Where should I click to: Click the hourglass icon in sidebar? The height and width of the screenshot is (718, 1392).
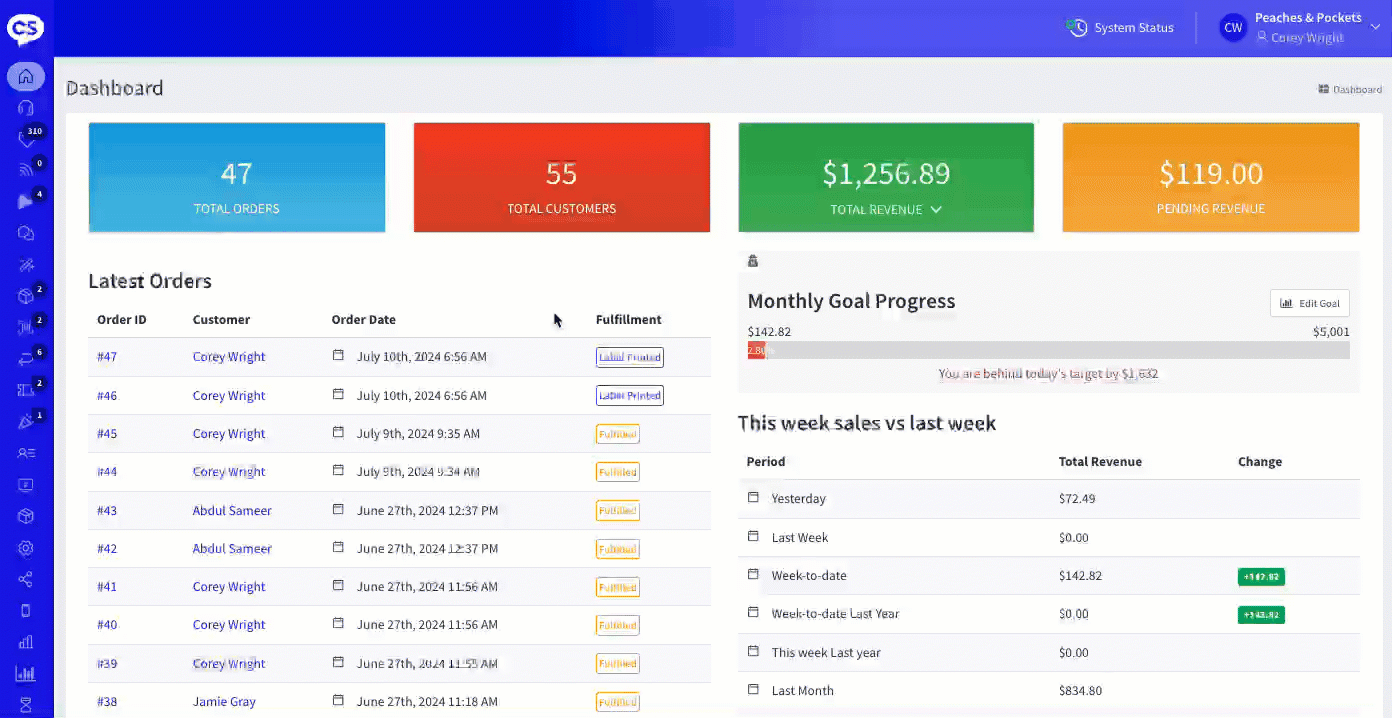click(x=26, y=704)
